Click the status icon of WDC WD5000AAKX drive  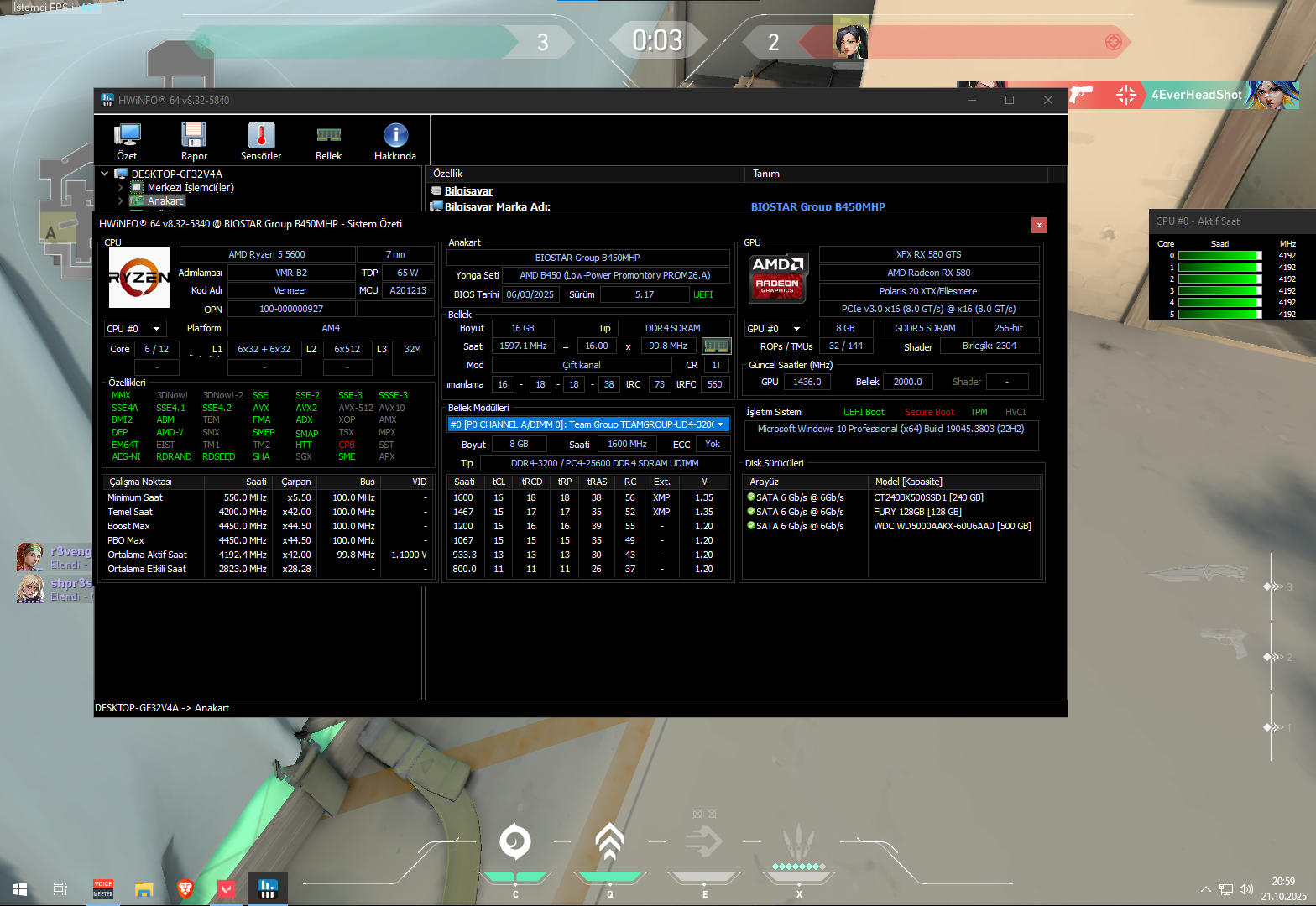pos(750,525)
